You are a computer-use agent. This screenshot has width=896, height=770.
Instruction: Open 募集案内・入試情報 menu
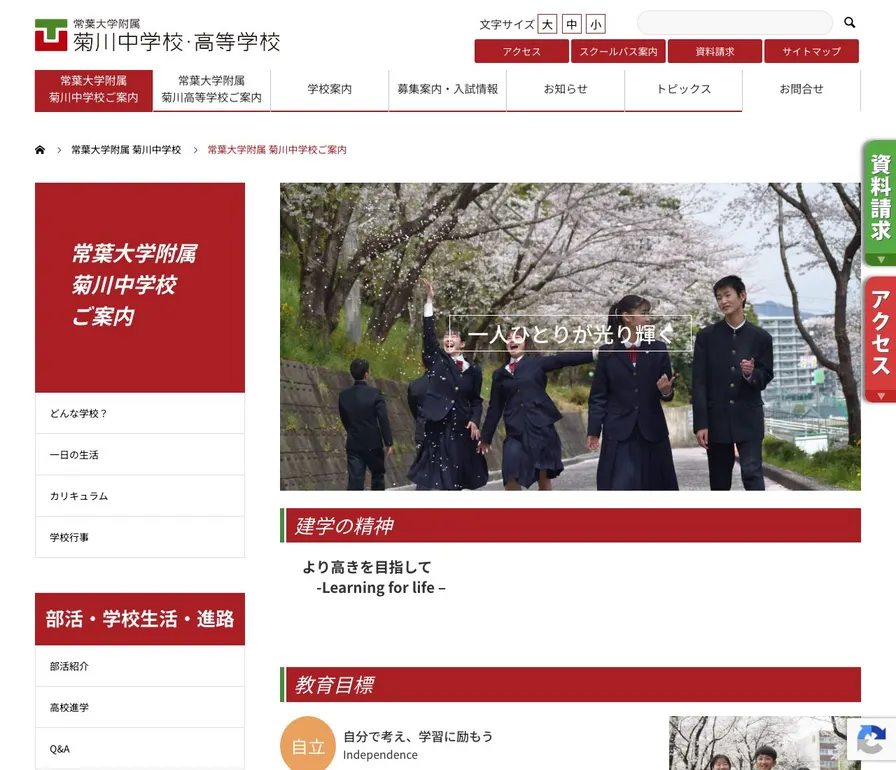(x=447, y=90)
